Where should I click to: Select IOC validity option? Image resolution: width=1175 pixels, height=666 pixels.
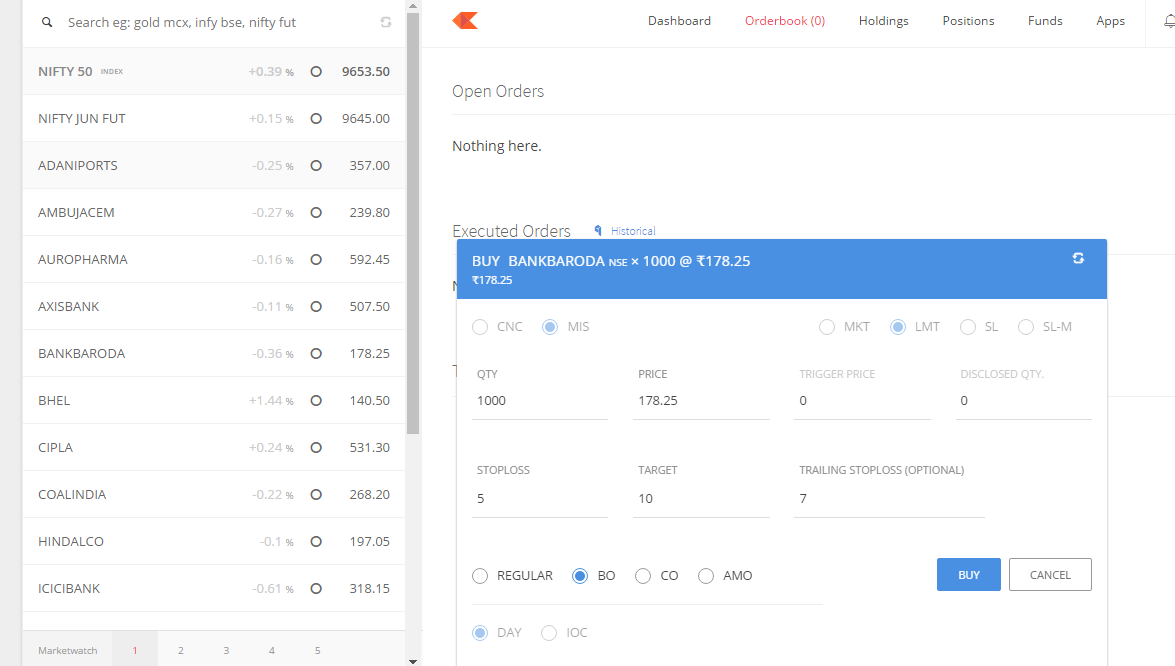point(549,633)
